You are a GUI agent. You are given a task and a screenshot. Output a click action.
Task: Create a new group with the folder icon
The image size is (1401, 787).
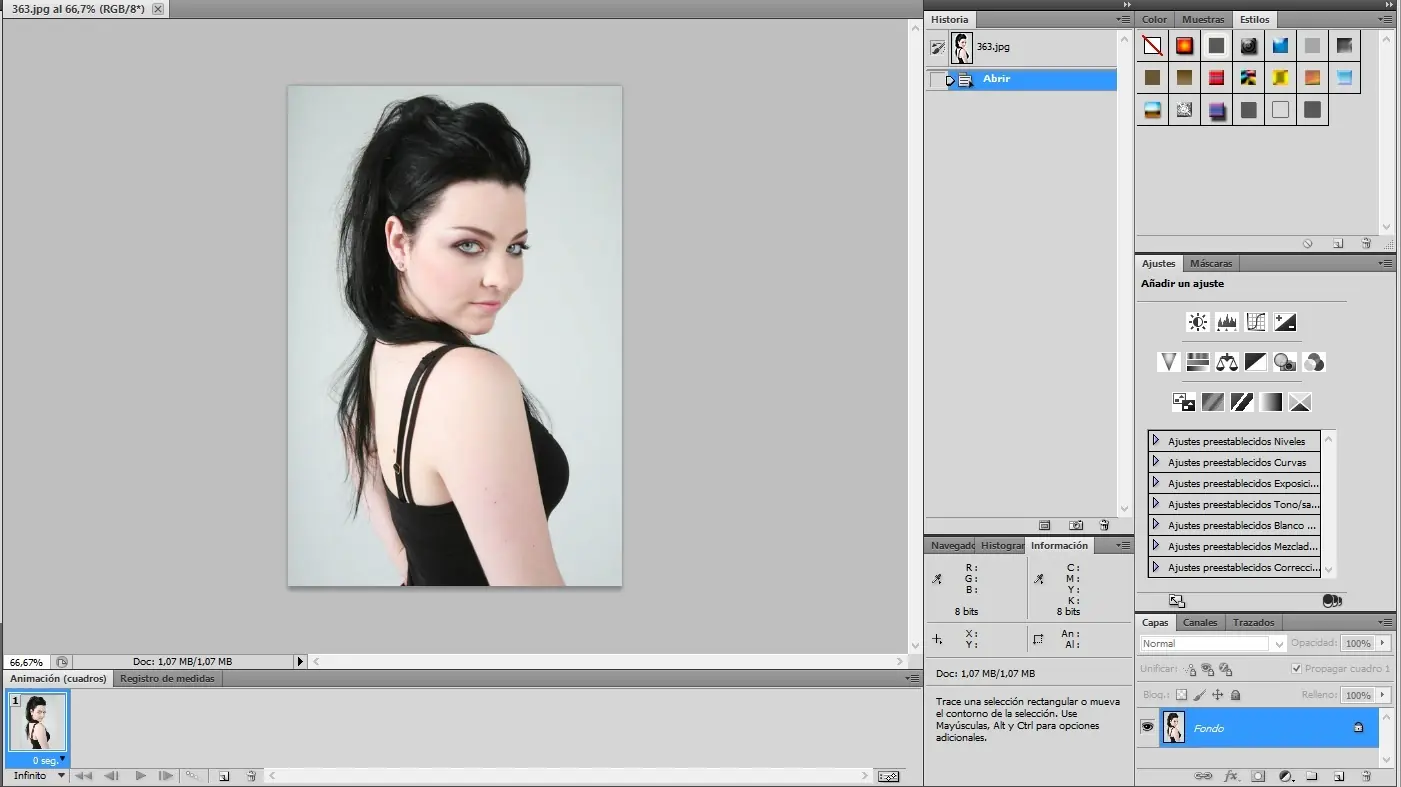pyautogui.click(x=1311, y=776)
